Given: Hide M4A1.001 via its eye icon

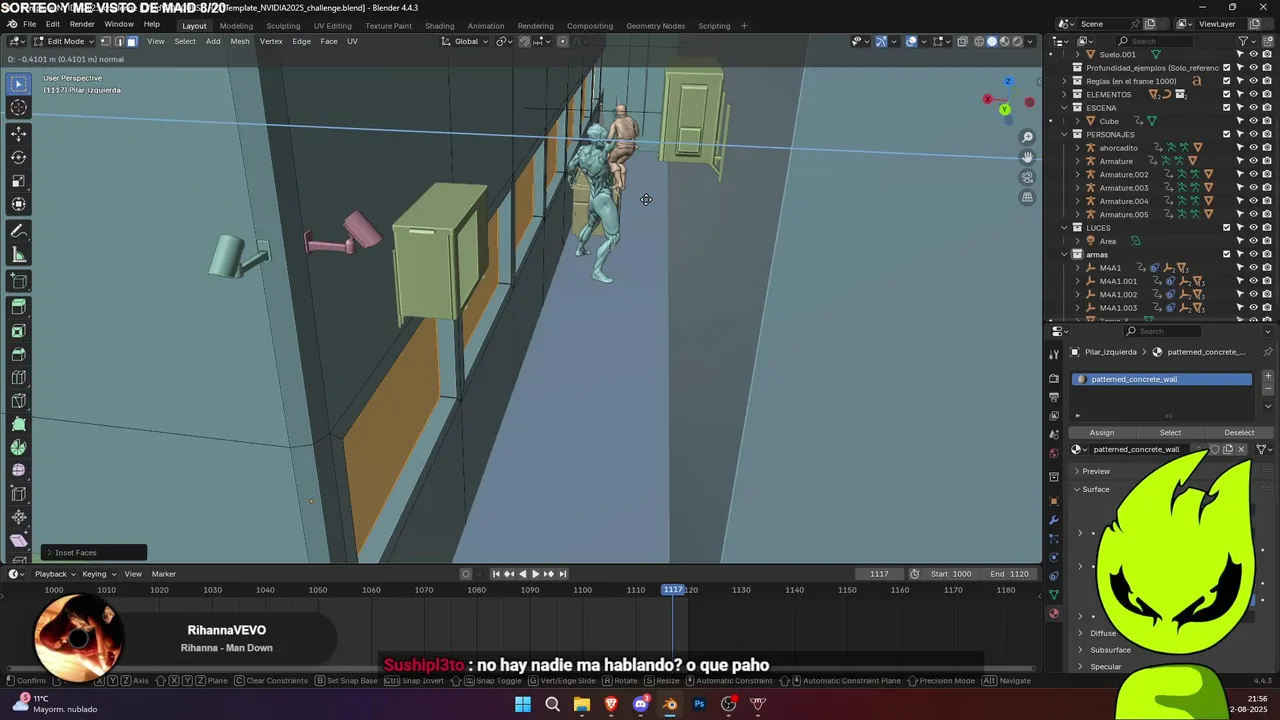Looking at the screenshot, I should click(1253, 281).
